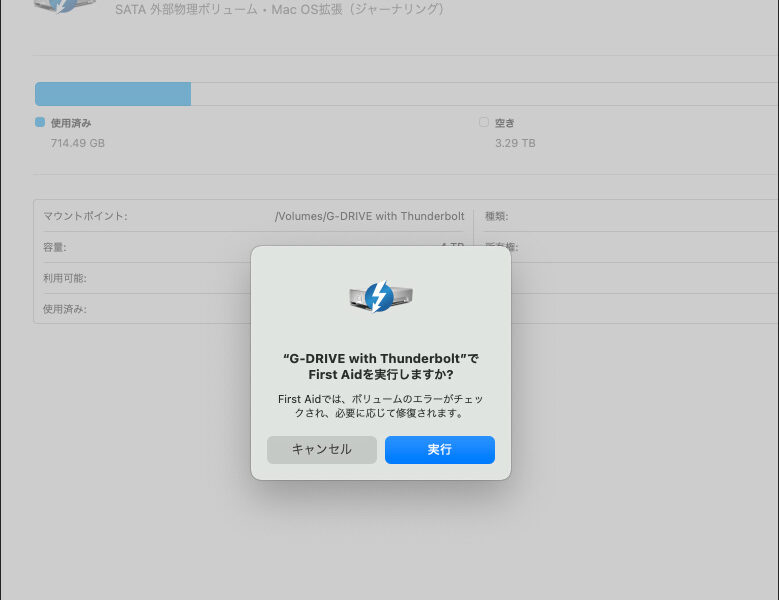Cancel the First Aid dialog with キャンセル
The image size is (779, 600).
coord(321,450)
